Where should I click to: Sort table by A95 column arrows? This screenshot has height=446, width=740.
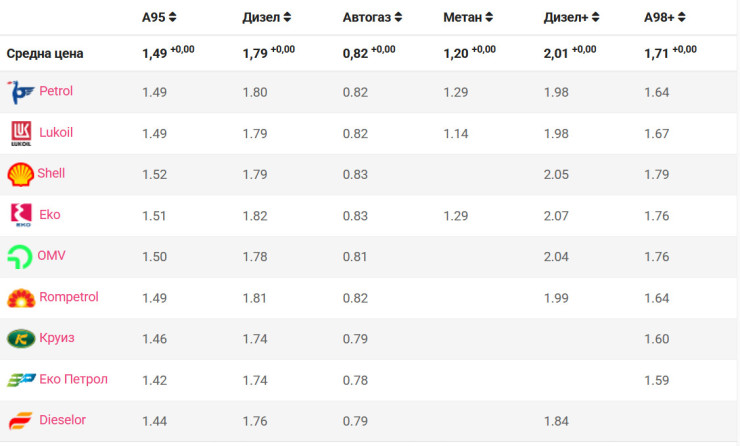click(173, 17)
